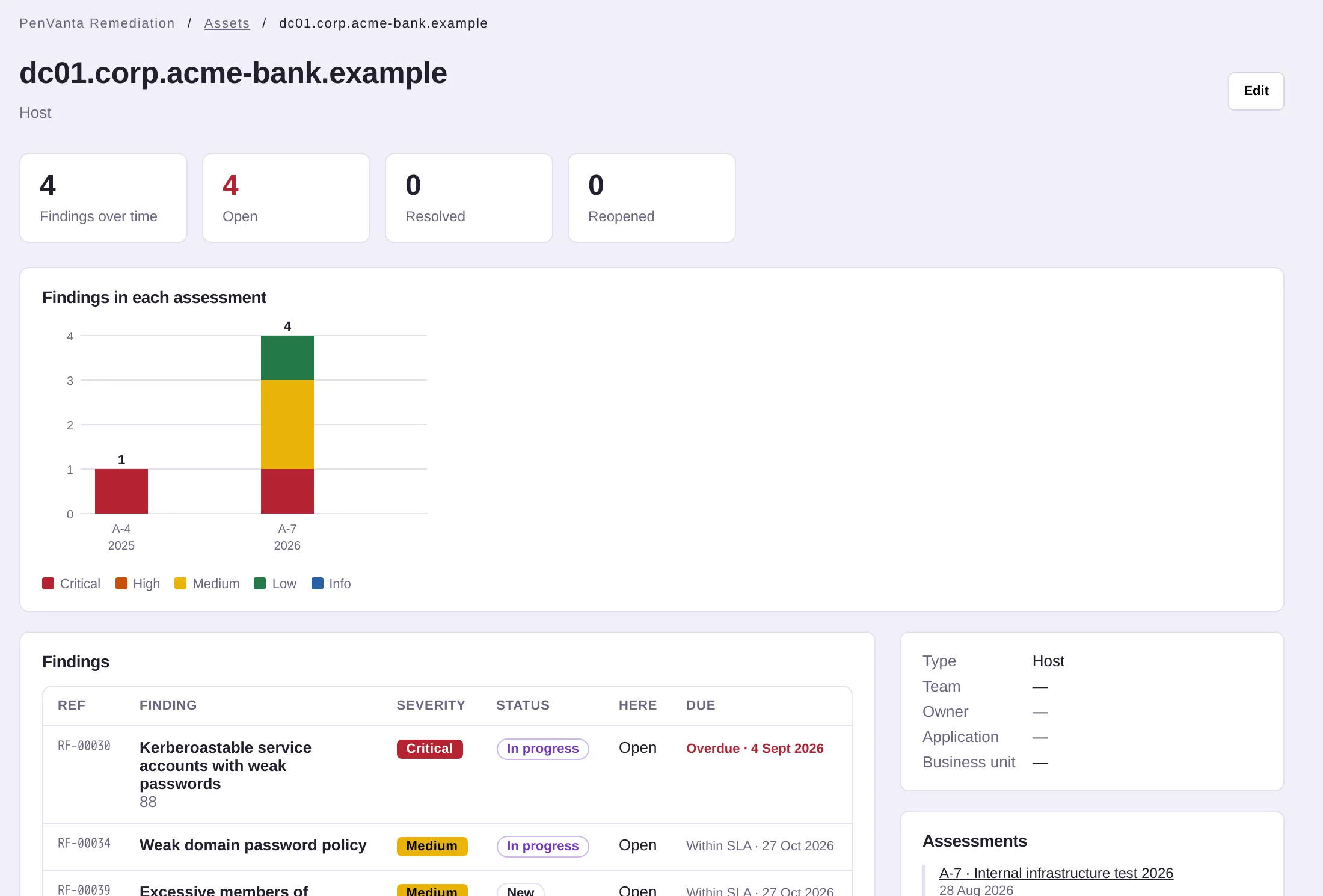This screenshot has width=1323, height=896.
Task: Click the A-4 2025 critical bar
Action: [x=121, y=491]
